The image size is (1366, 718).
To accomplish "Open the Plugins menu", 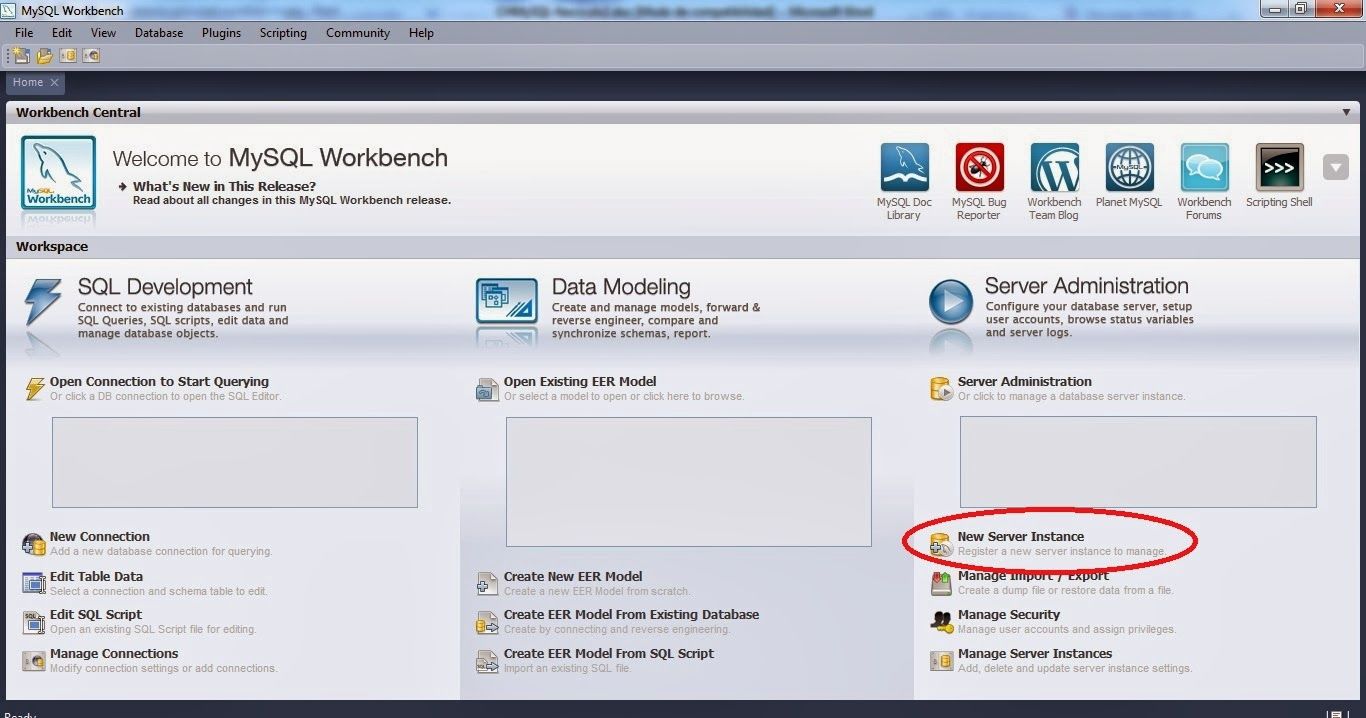I will (221, 33).
